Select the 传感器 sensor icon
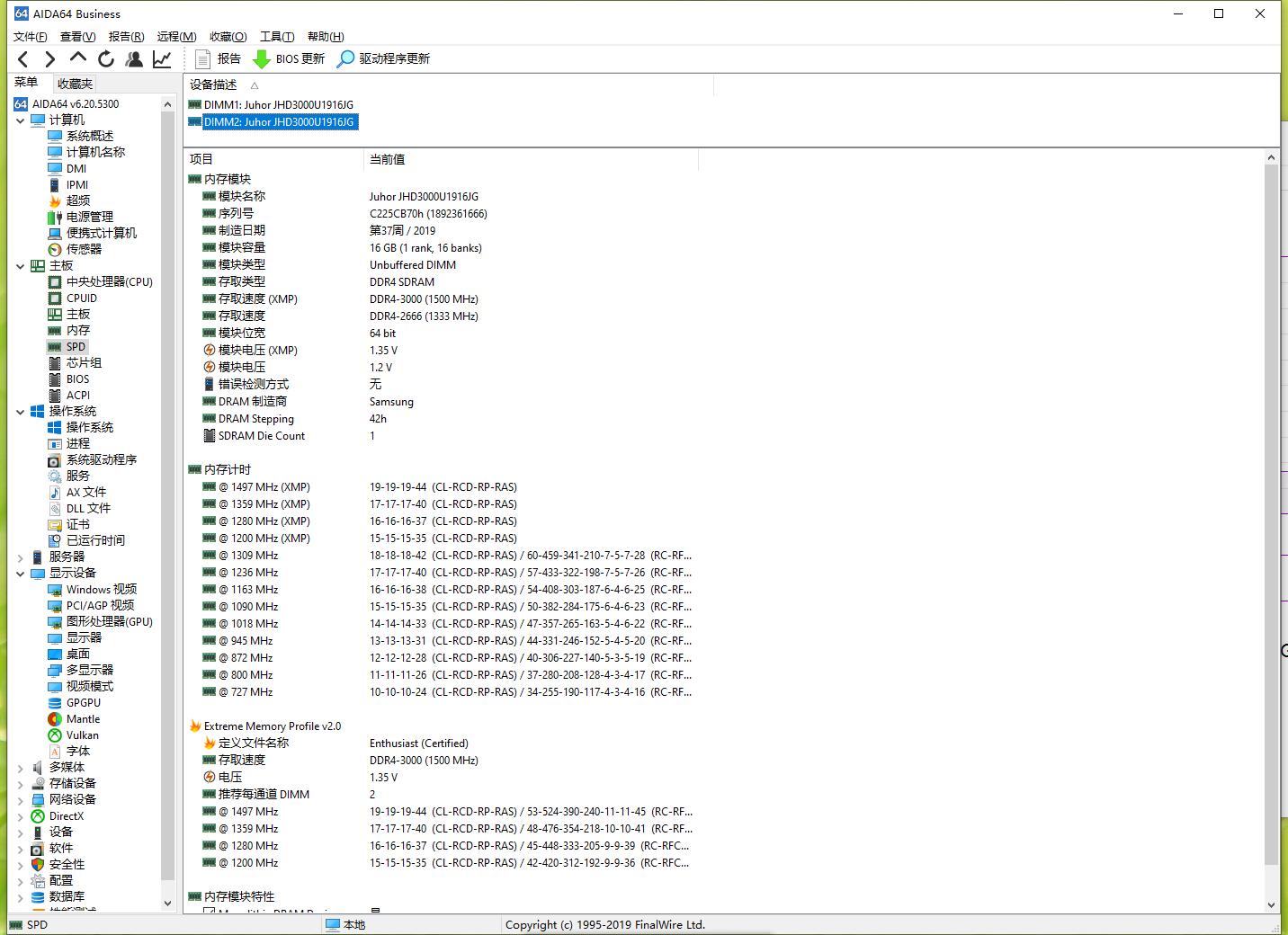 (x=55, y=249)
